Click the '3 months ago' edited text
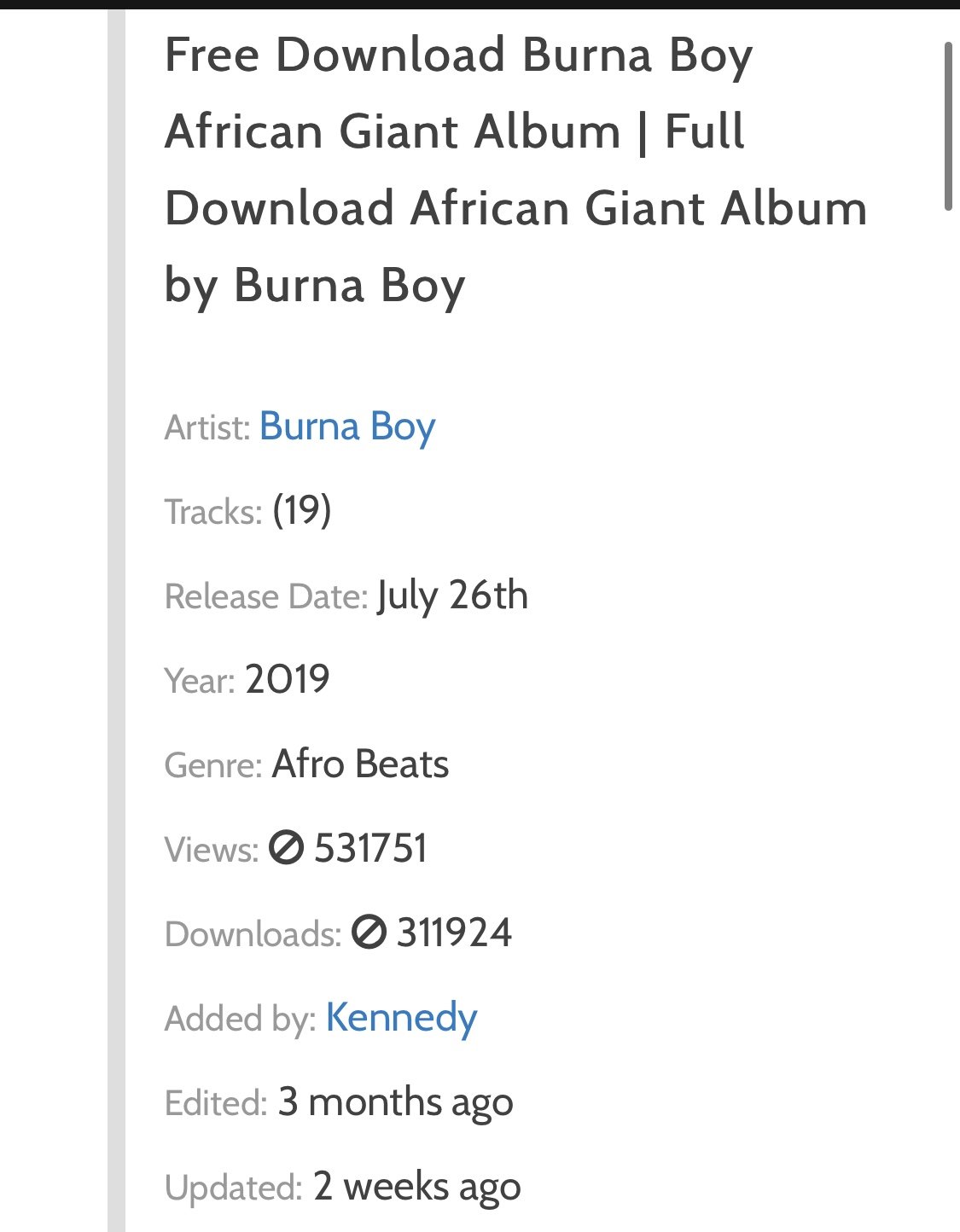Screen dimensions: 960x1232 395,1102
